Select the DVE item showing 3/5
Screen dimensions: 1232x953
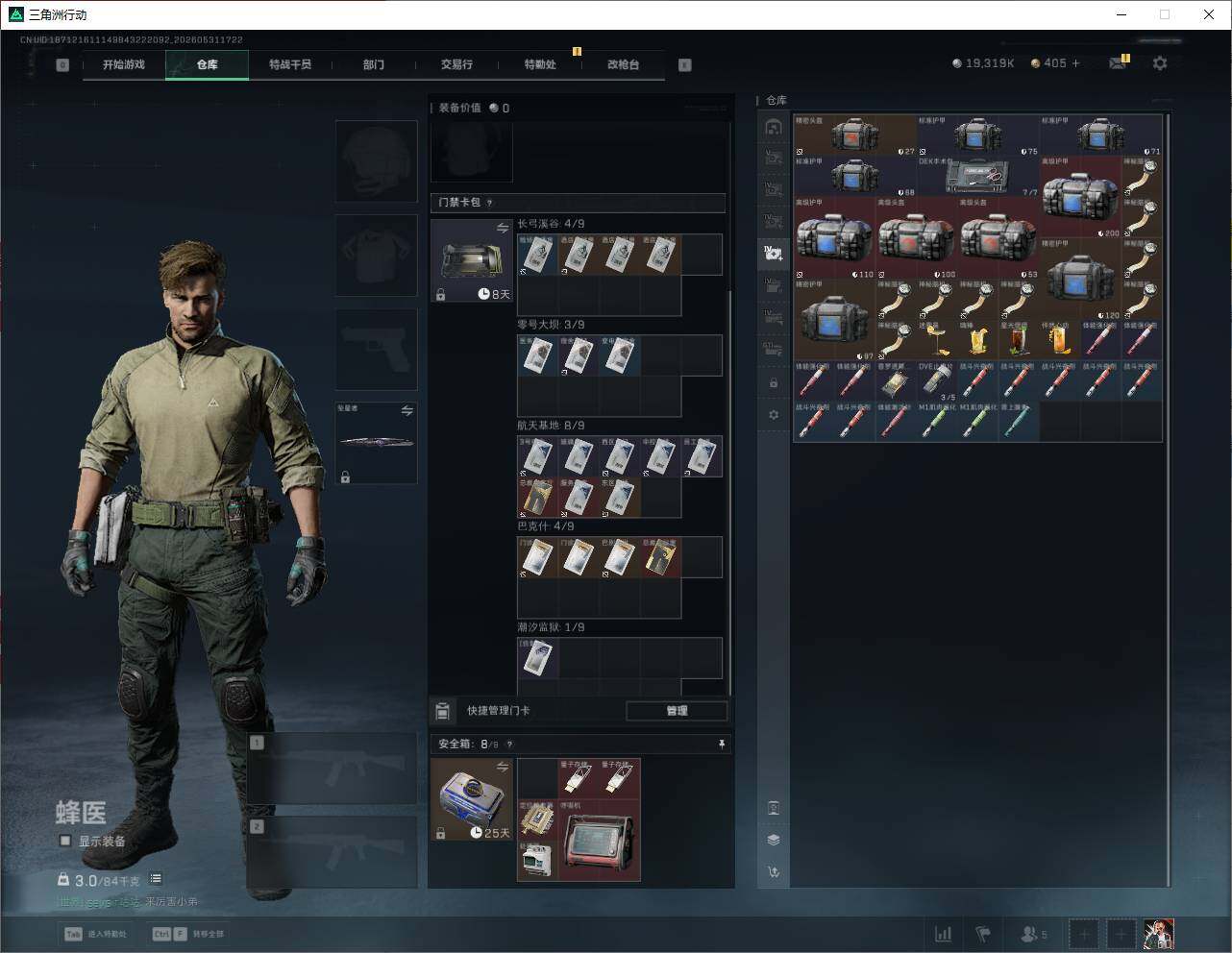click(937, 381)
